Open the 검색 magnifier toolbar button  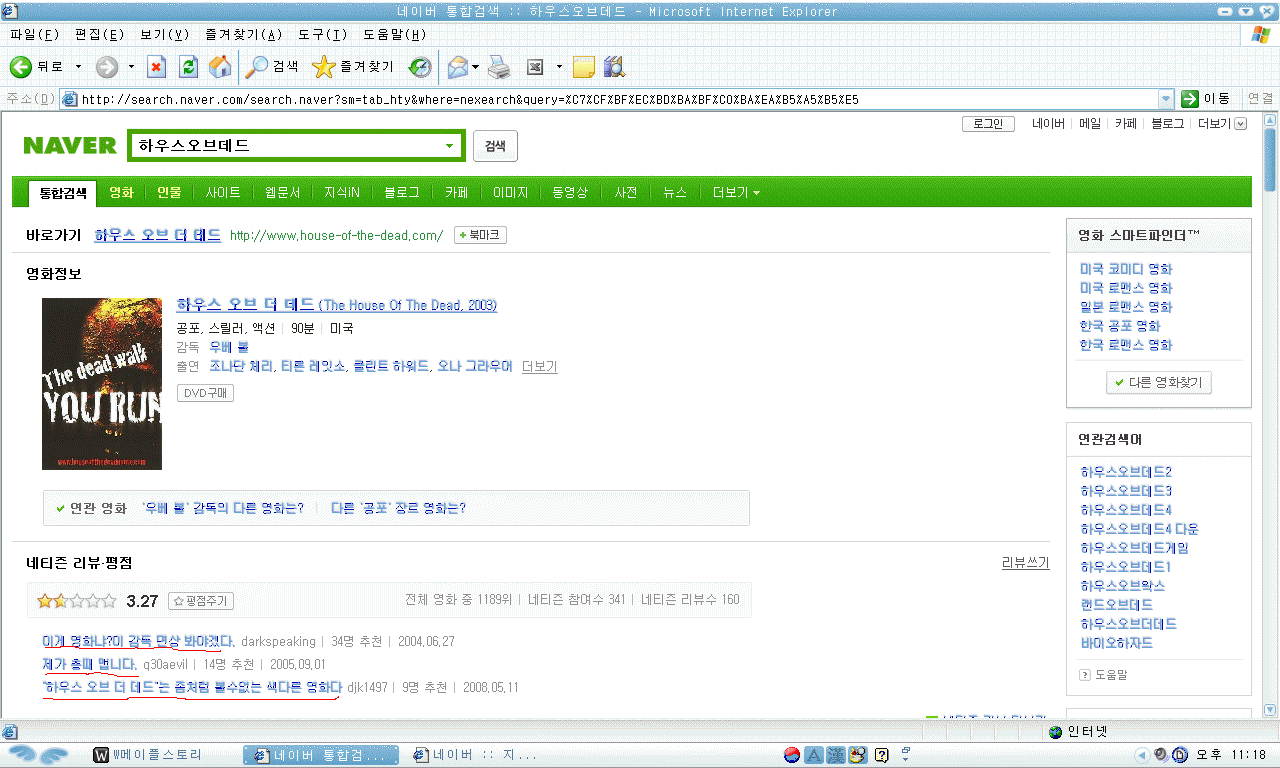pos(272,67)
